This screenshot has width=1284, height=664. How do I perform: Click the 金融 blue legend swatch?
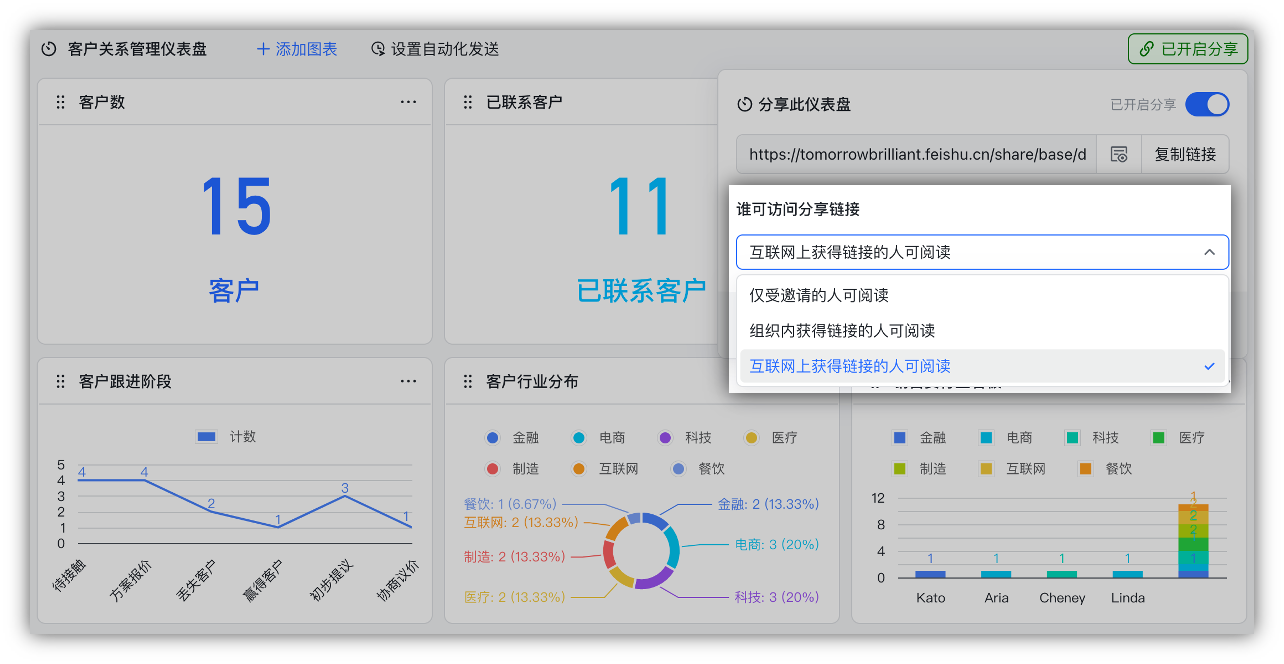494,437
